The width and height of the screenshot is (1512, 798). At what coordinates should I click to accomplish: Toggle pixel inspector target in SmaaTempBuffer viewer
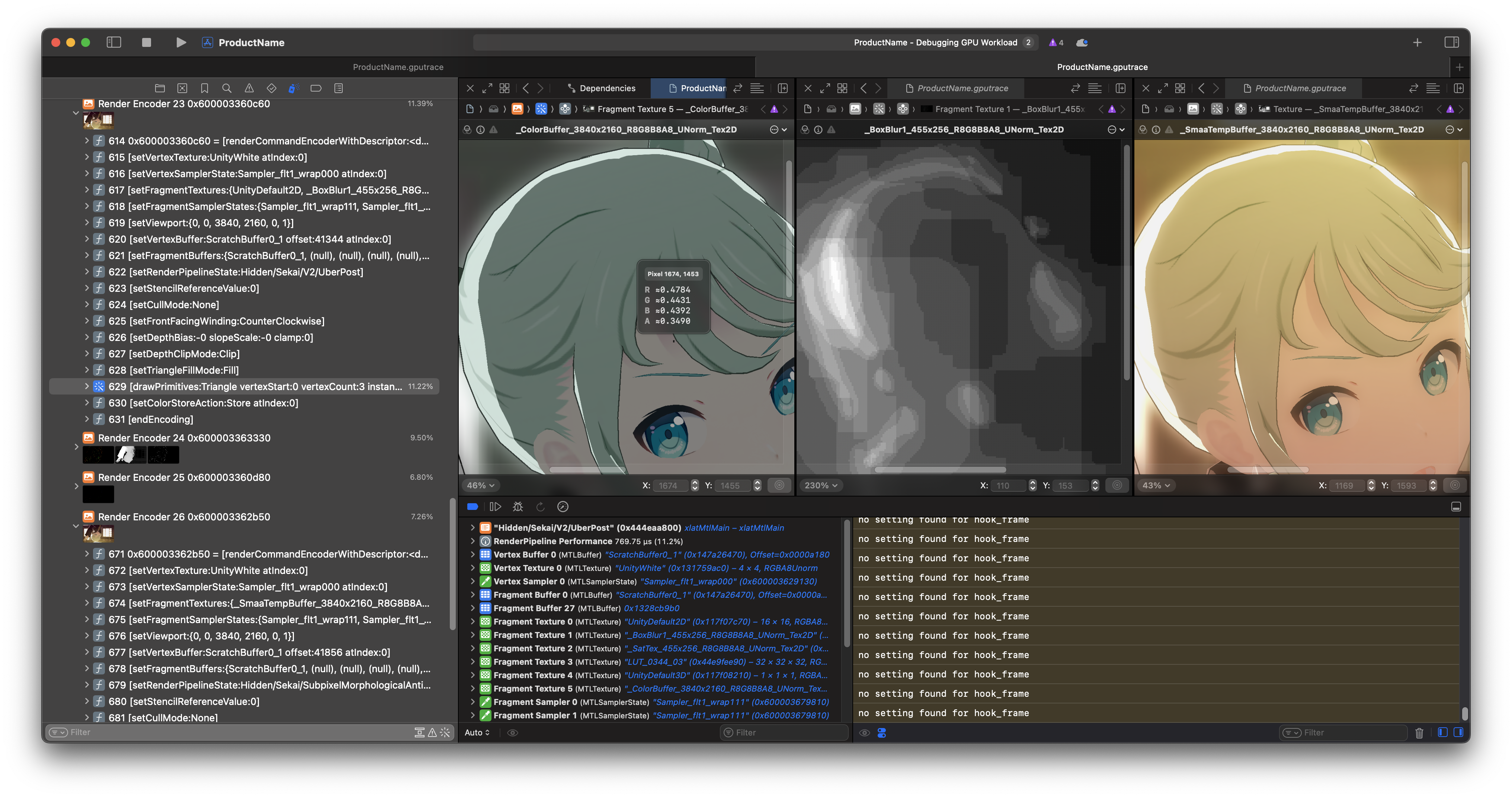1455,486
